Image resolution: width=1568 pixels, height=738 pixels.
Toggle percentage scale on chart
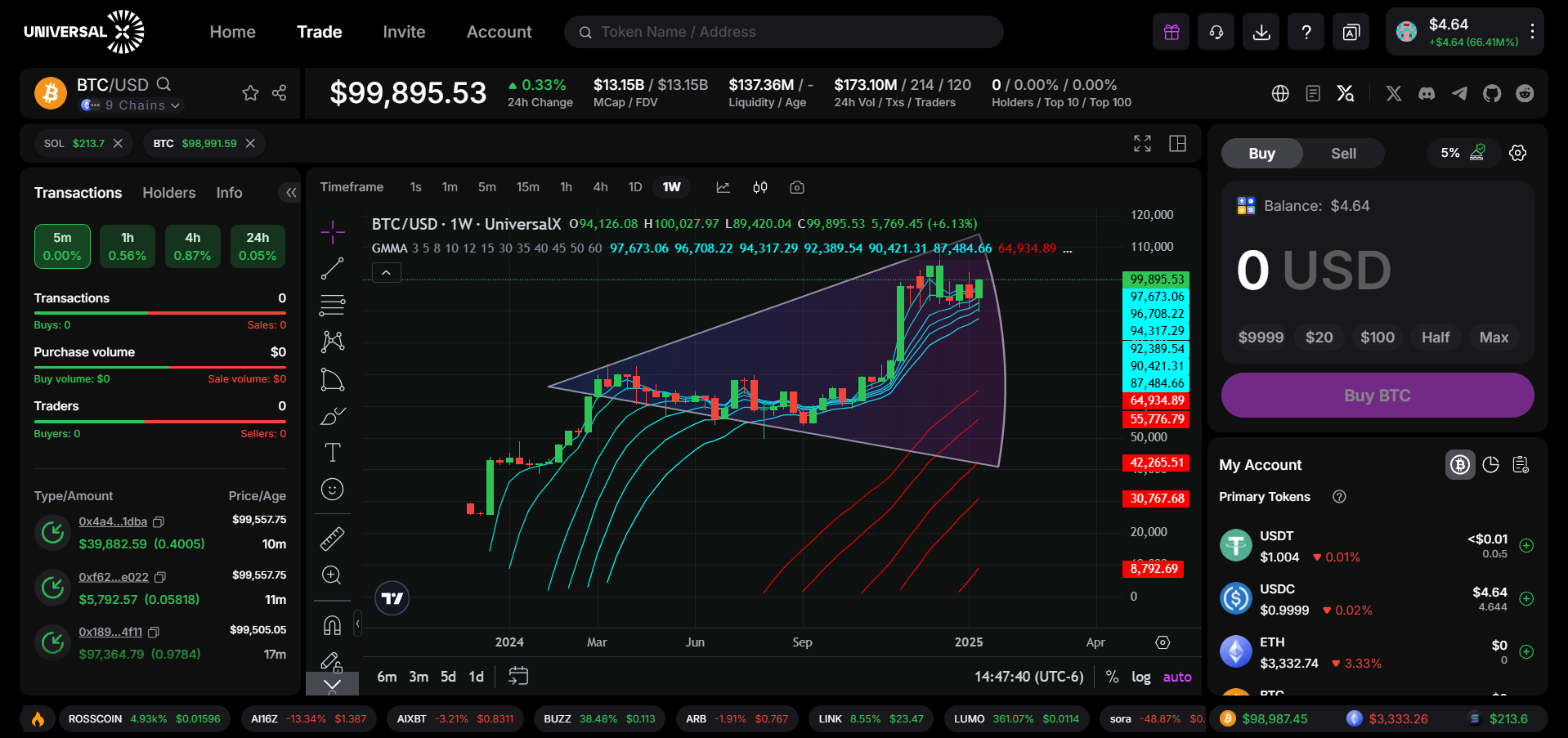click(x=1112, y=677)
